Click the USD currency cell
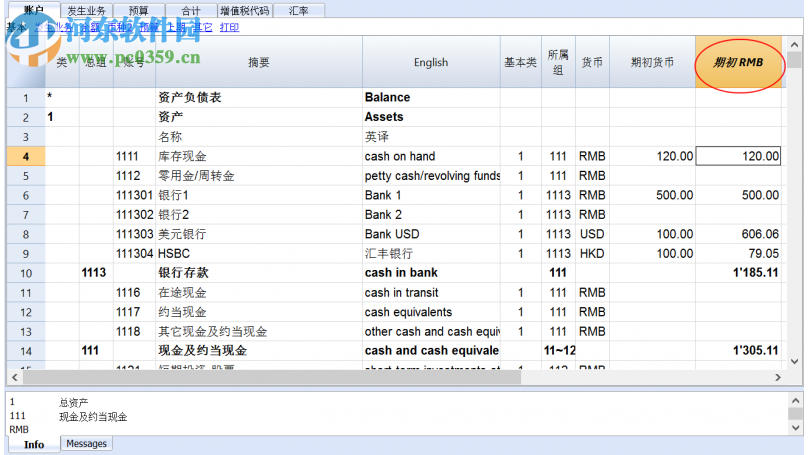This screenshot has height=455, width=808. pyautogui.click(x=592, y=234)
